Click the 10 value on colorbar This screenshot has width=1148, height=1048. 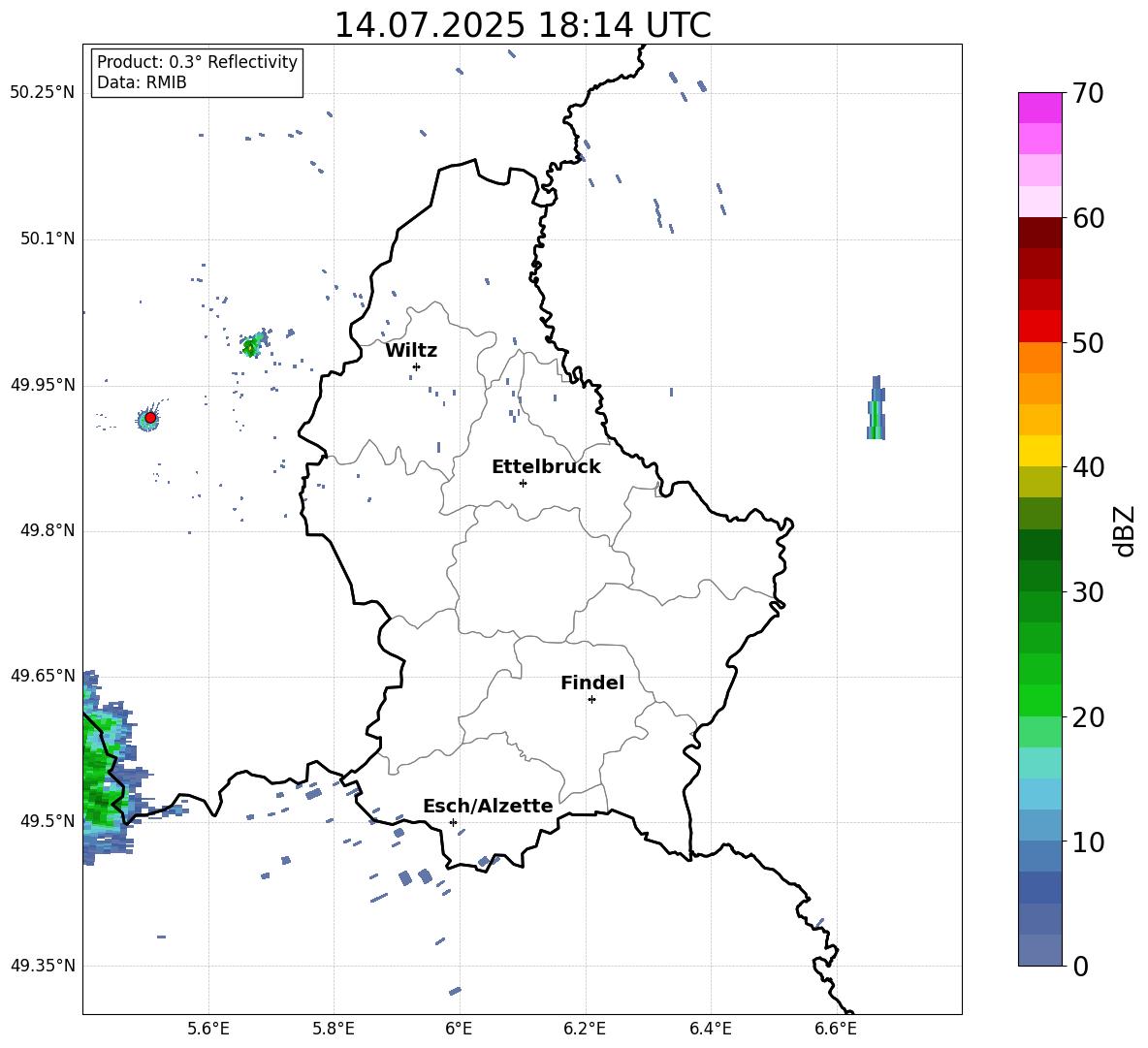coord(1088,842)
